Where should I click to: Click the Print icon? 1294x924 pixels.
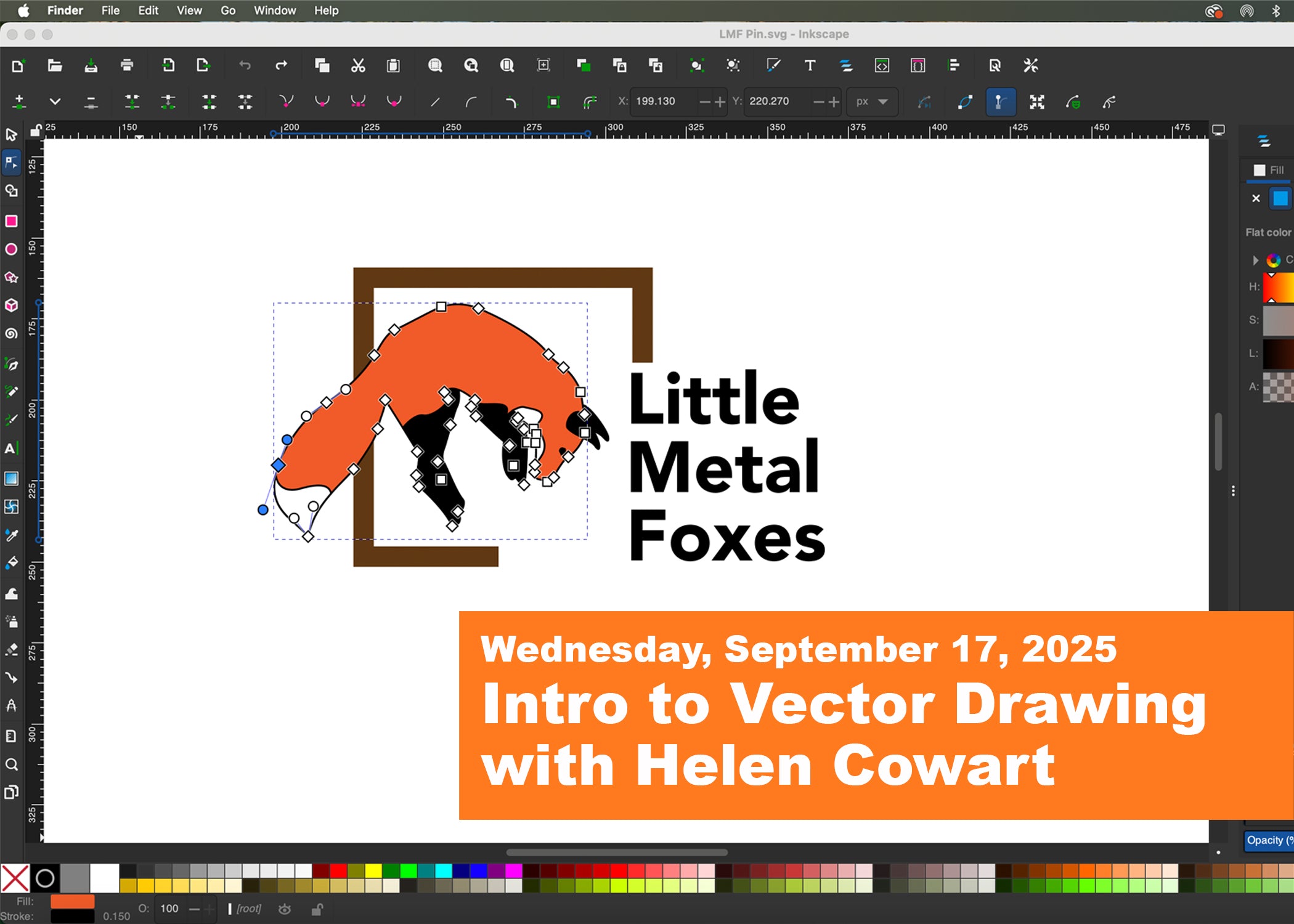127,65
